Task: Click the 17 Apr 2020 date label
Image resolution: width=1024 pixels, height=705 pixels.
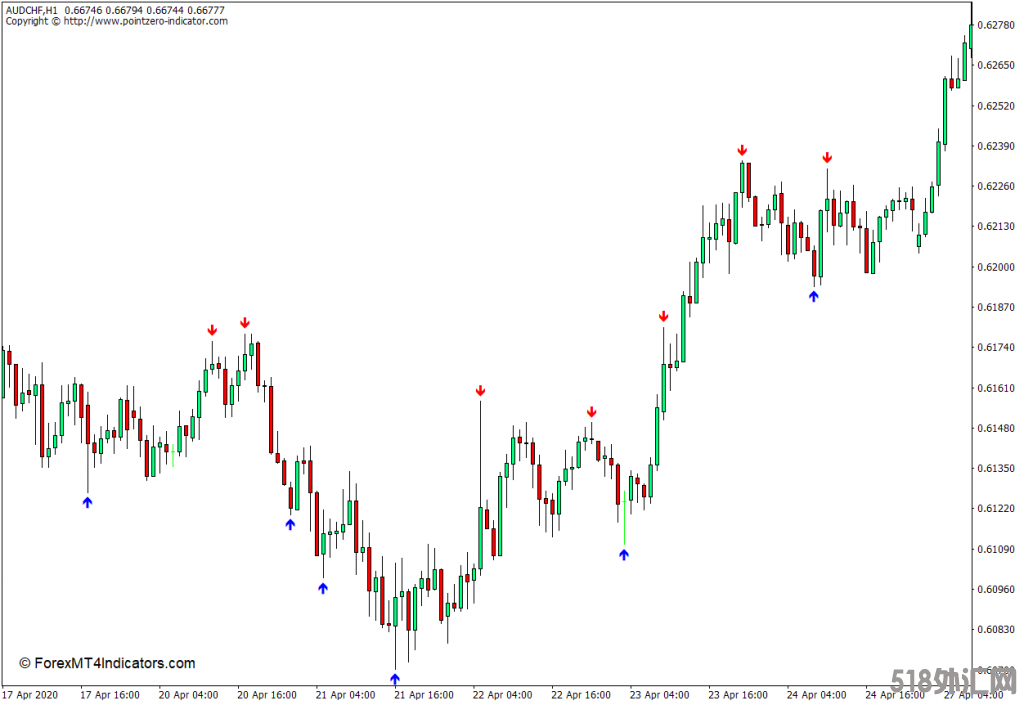Action: click(x=33, y=694)
